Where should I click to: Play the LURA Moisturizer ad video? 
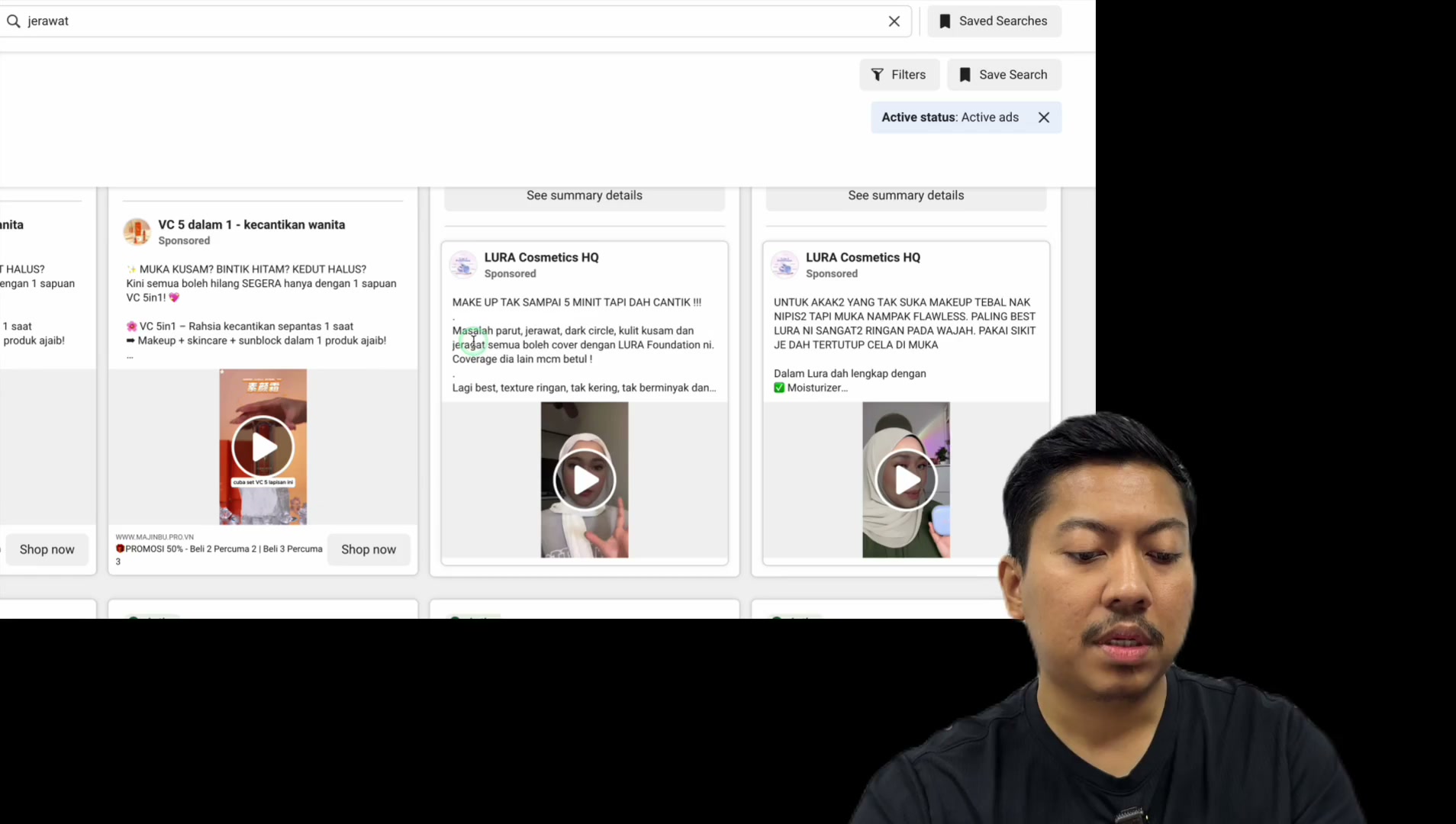[x=906, y=480]
